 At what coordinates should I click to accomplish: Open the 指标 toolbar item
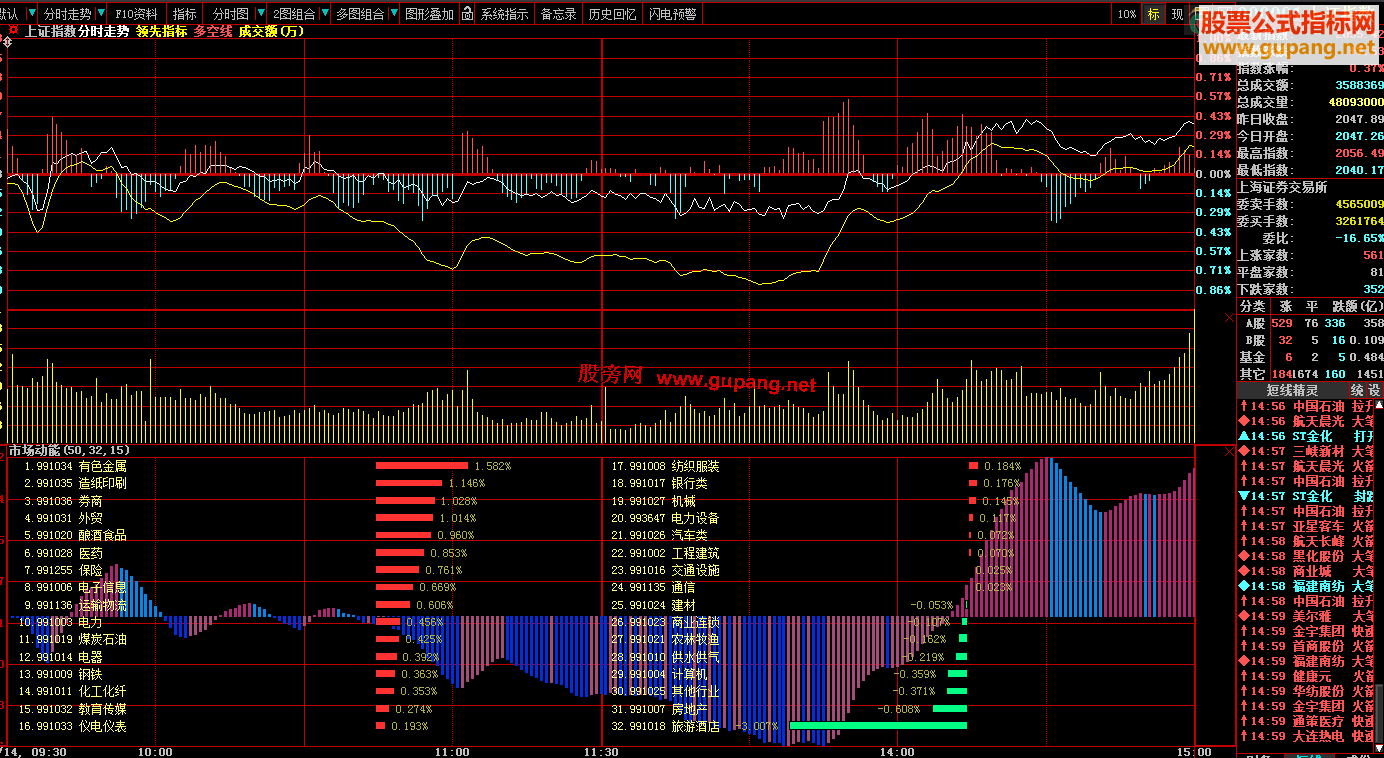(184, 14)
